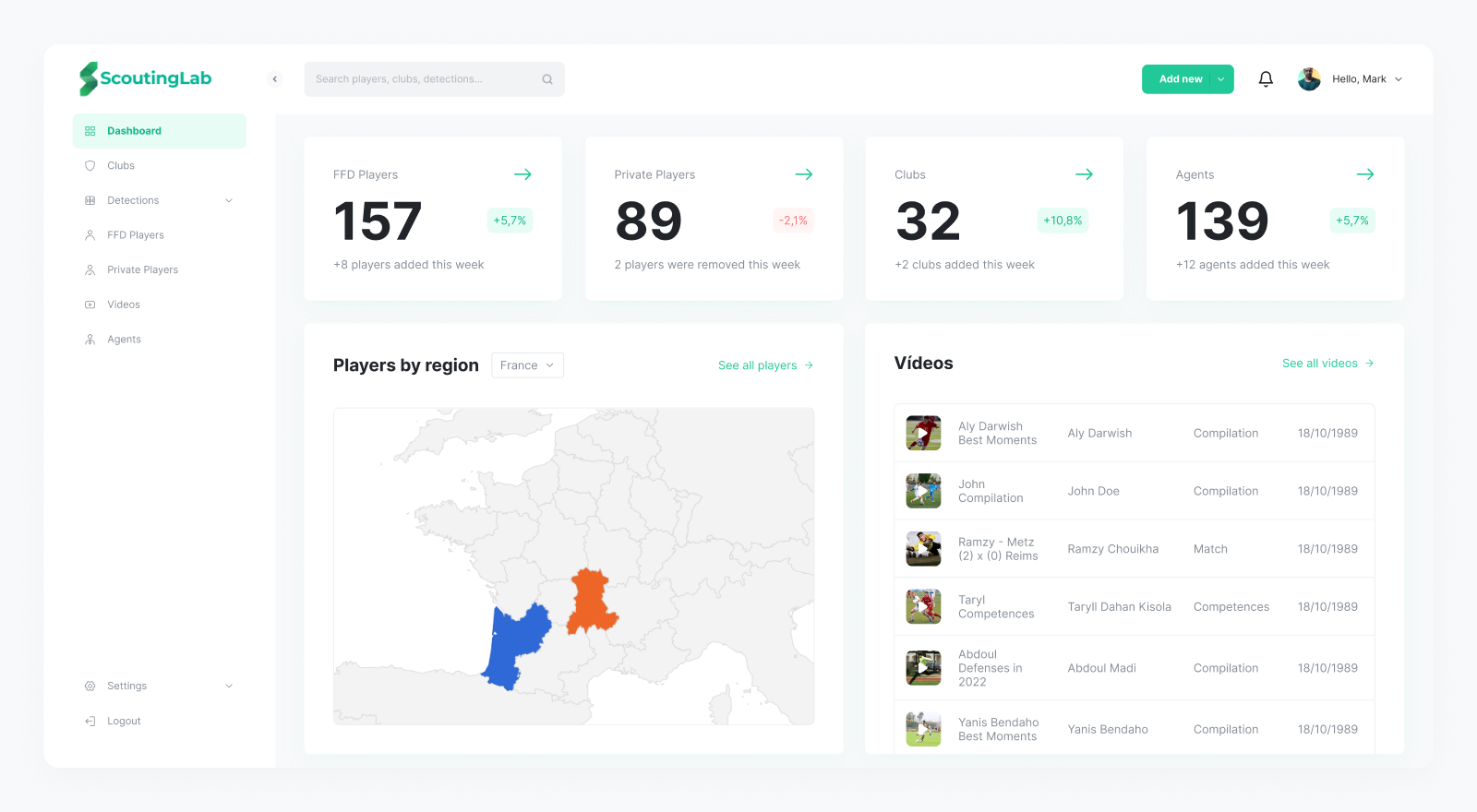
Task: Click the Hello, Mark greeting text
Action: pos(1359,79)
